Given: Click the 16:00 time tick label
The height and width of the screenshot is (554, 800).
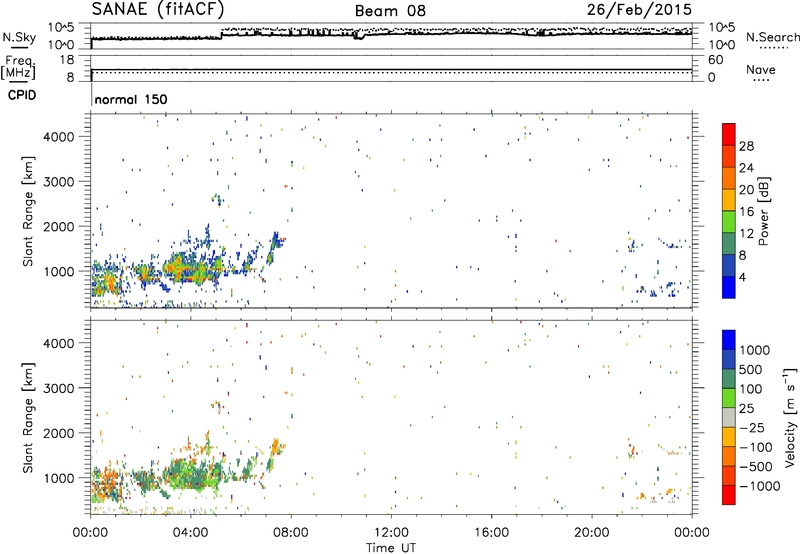Looking at the screenshot, I should tap(491, 533).
